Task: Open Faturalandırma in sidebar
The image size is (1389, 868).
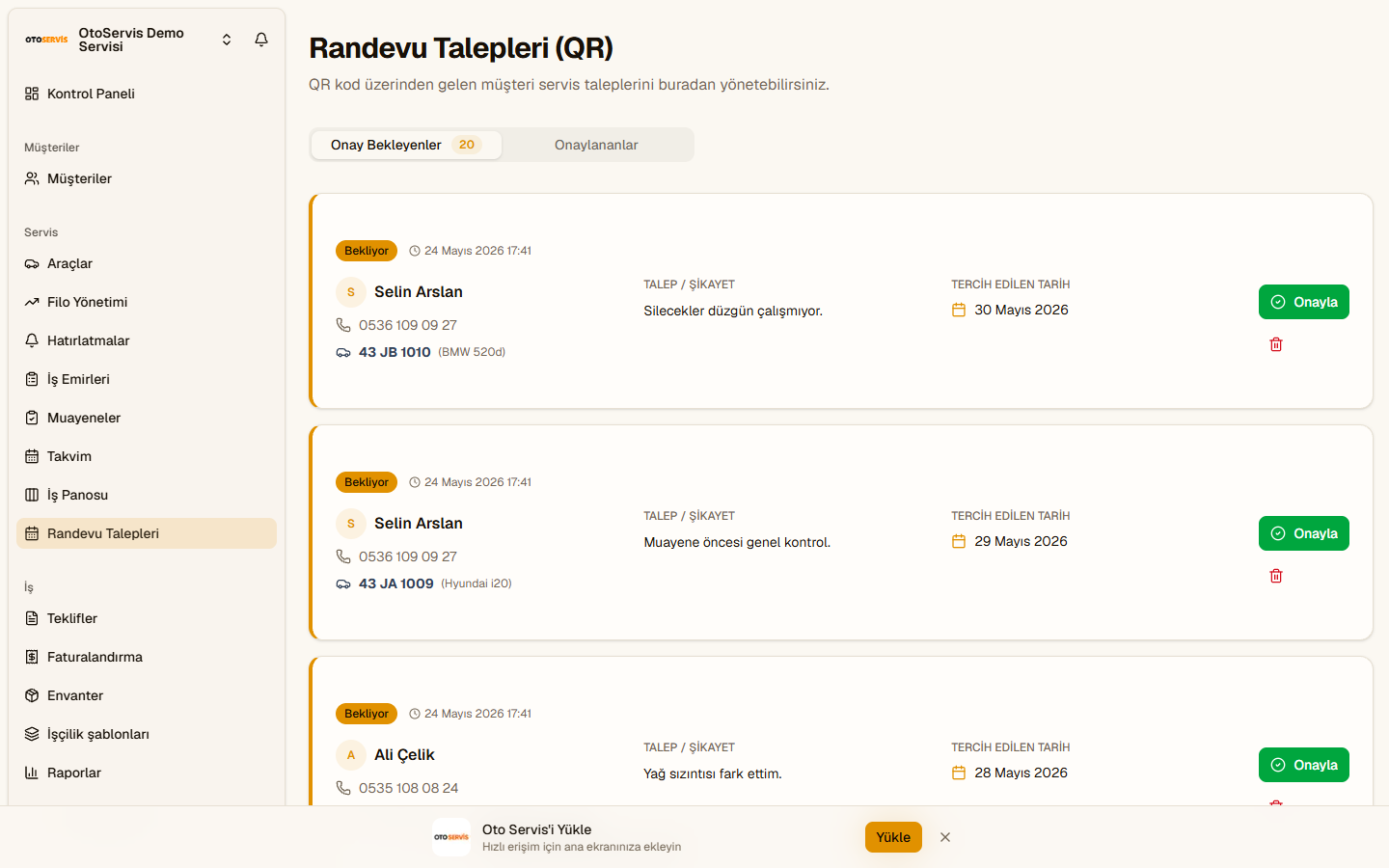Action: (x=147, y=657)
